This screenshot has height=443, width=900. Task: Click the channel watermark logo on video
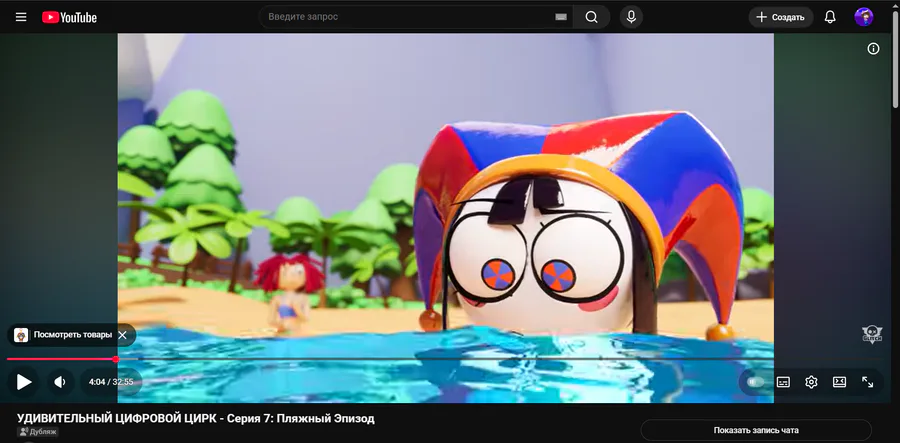872,335
